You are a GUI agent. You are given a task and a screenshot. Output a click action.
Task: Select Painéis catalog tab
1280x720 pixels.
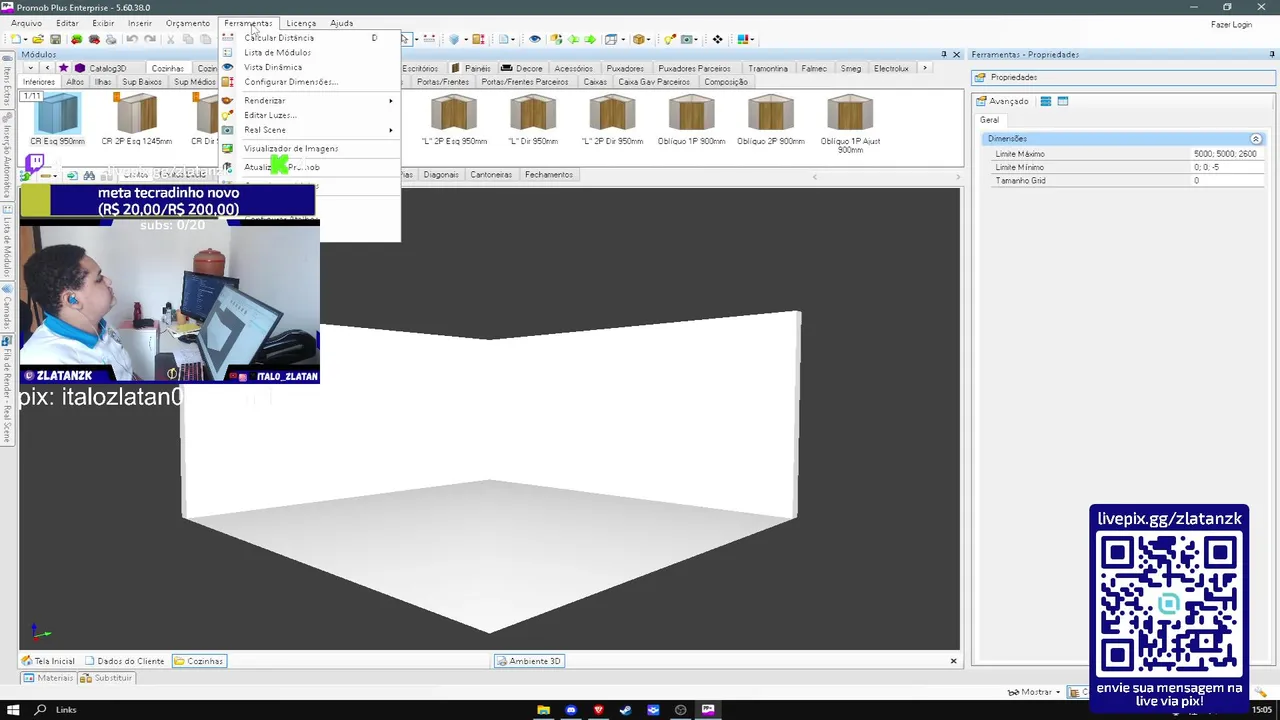click(x=471, y=68)
